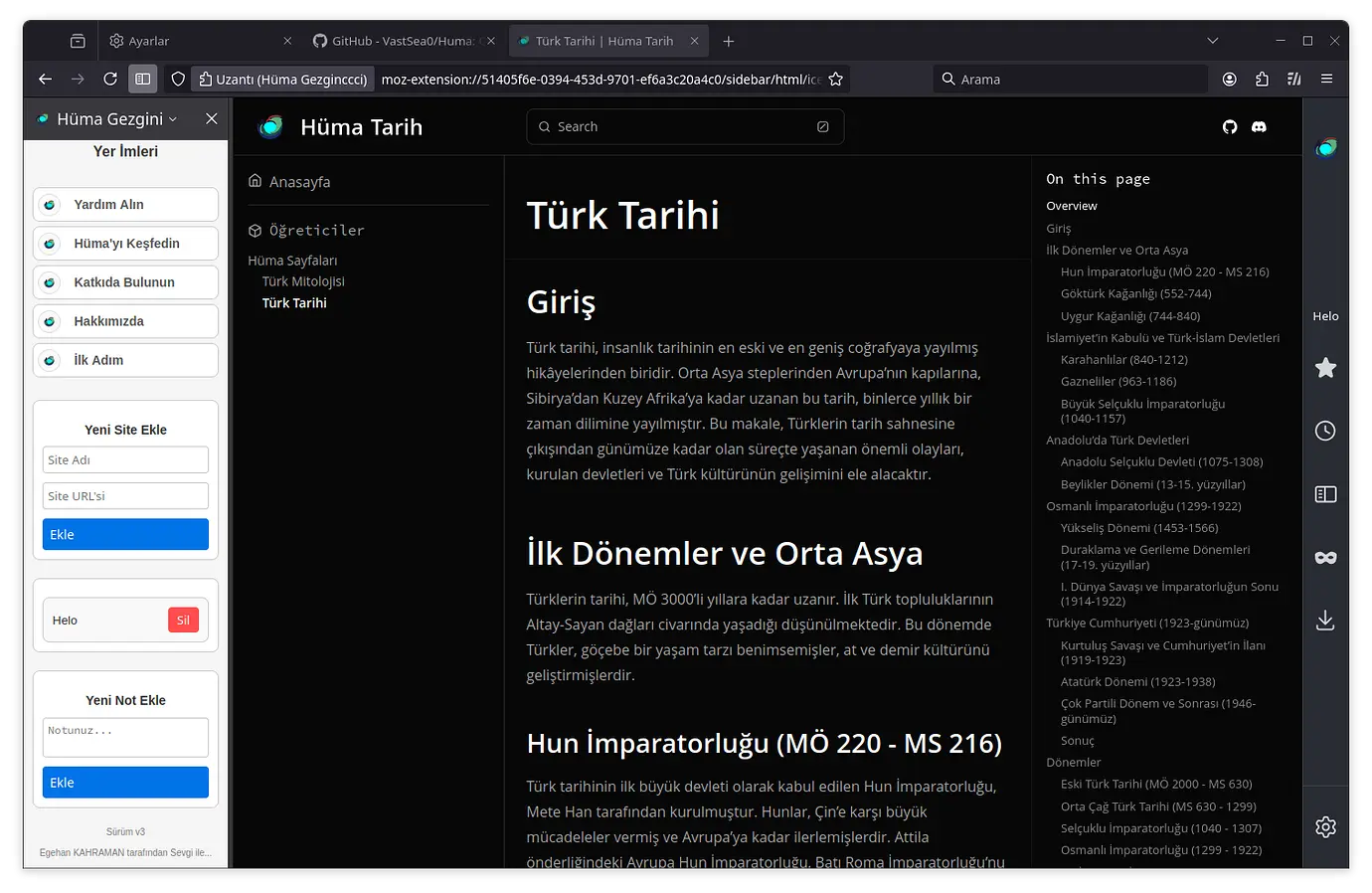Image resolution: width=1372 pixels, height=893 pixels.
Task: Jump to Anadolu'da Türk Devletleri link
Action: click(1117, 441)
